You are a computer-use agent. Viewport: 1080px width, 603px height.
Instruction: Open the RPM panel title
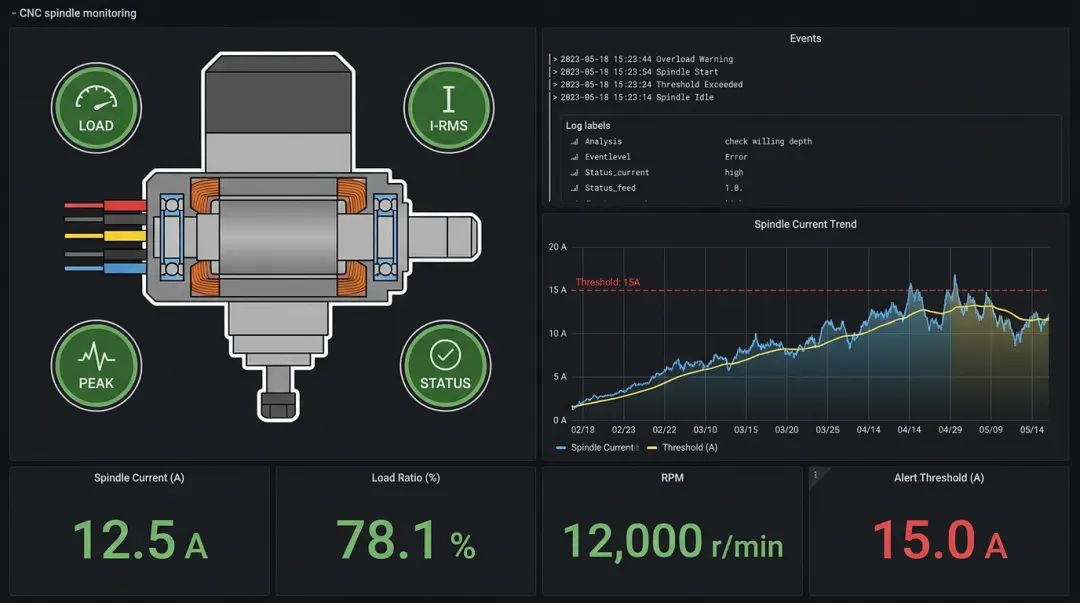[672, 478]
